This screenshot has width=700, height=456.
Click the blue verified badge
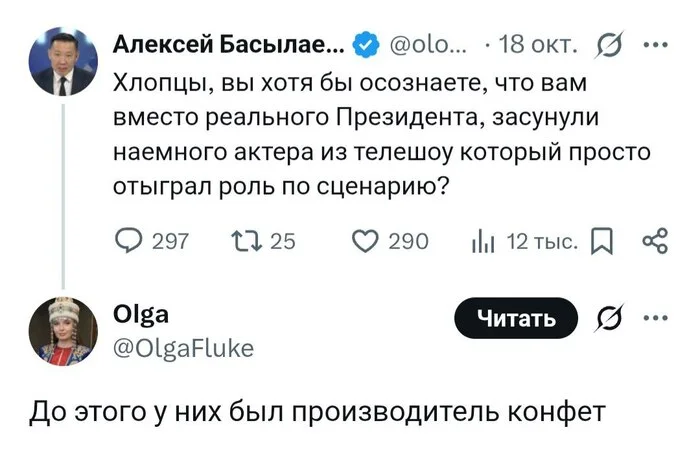(x=365, y=42)
